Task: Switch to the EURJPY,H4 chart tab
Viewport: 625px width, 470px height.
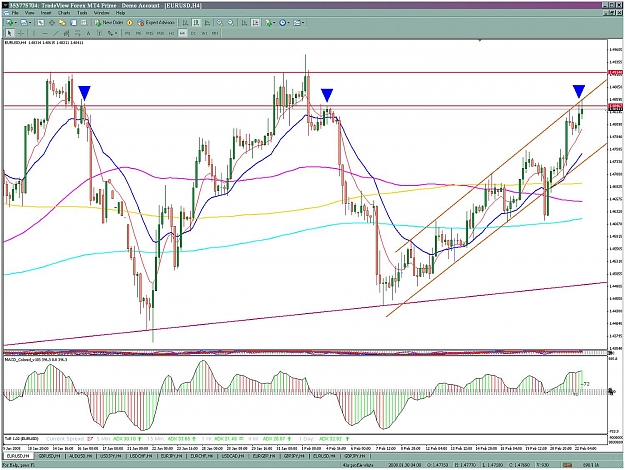Action: tap(173, 456)
